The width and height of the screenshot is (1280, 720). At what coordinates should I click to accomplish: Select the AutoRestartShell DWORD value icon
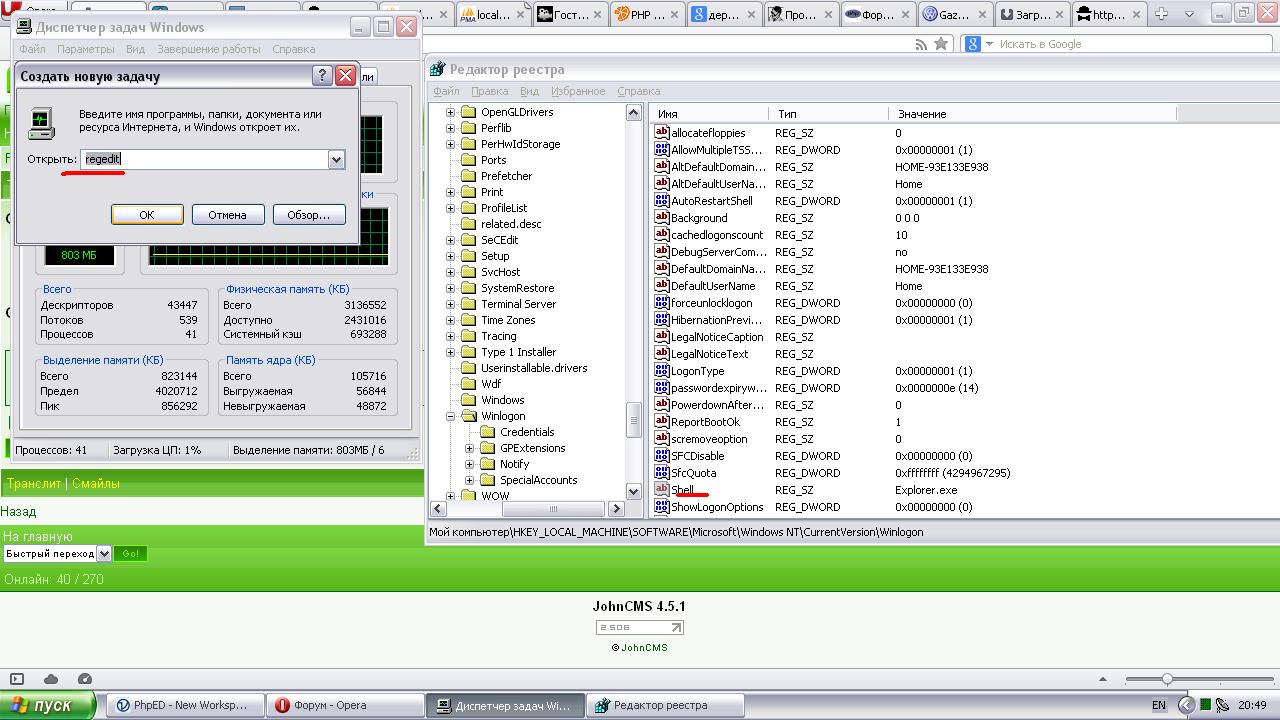click(661, 201)
